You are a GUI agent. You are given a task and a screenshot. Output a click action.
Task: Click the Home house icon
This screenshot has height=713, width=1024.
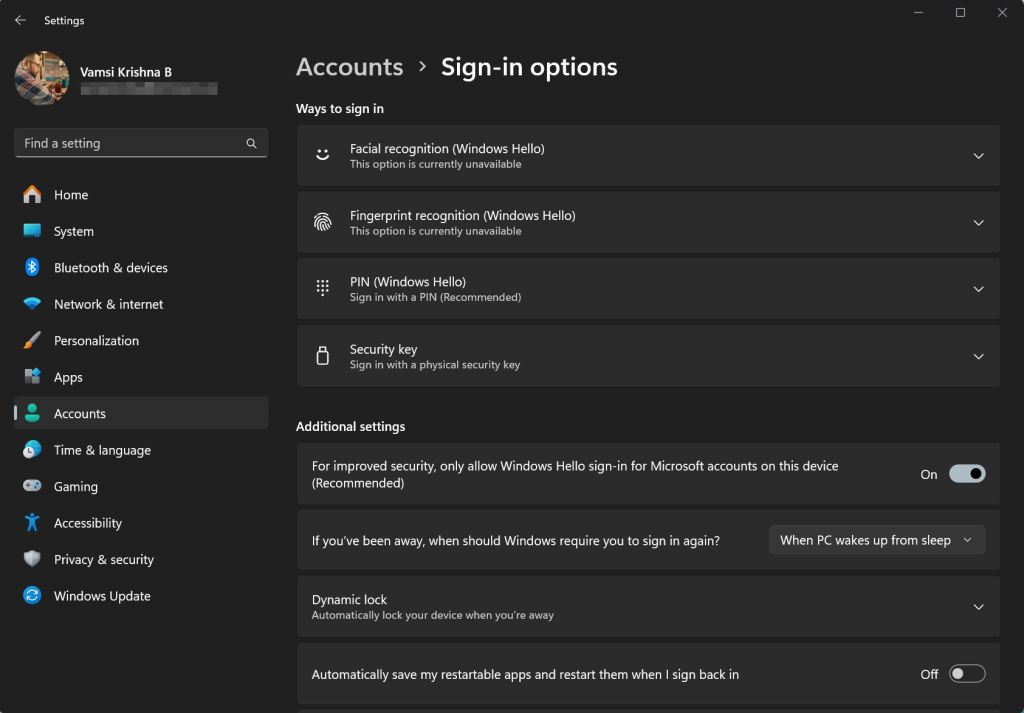tap(32, 195)
